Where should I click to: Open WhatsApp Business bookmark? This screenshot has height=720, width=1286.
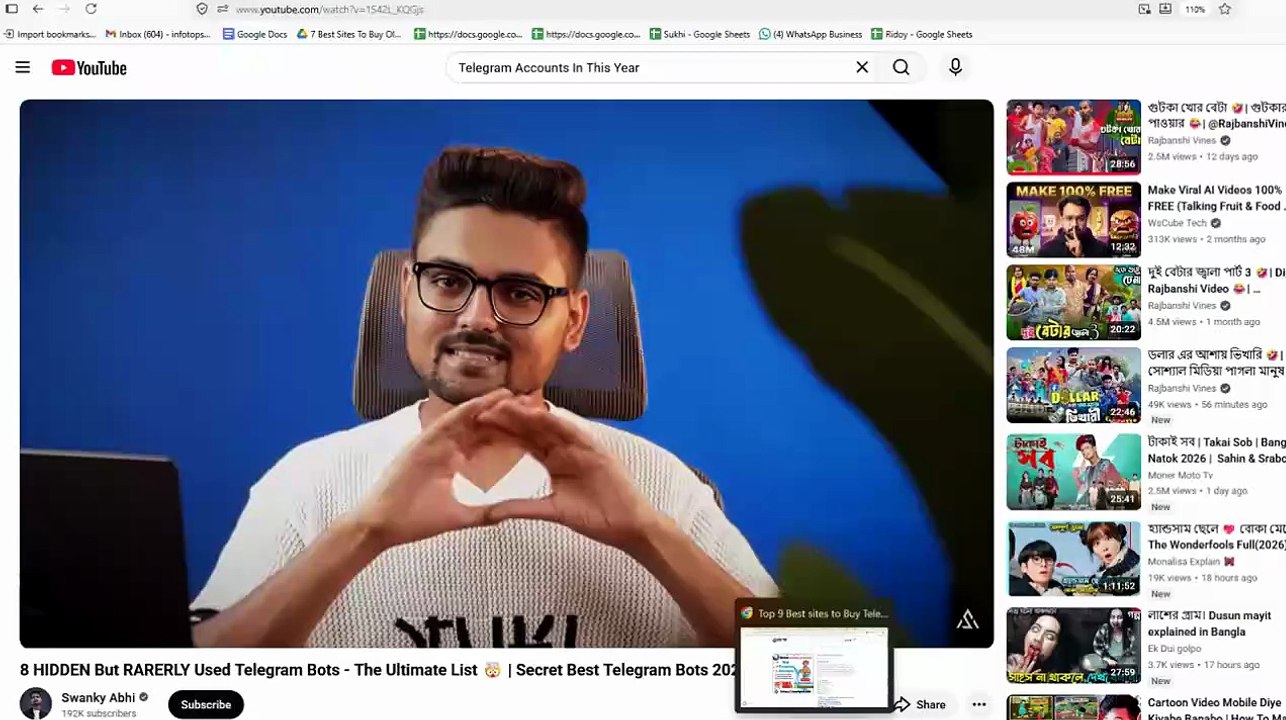click(811, 34)
